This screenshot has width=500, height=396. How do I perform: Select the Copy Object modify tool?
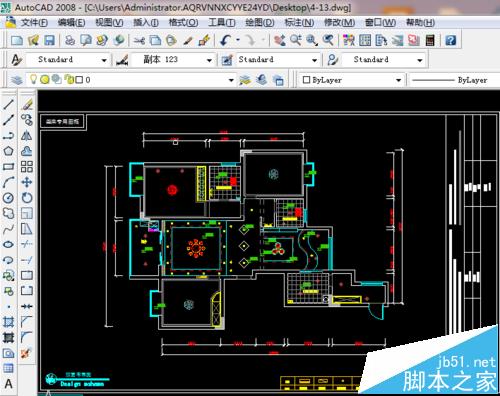pyautogui.click(x=27, y=120)
